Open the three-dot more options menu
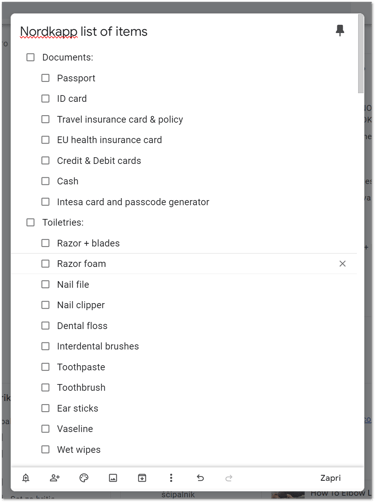The height and width of the screenshot is (502, 375). [171, 478]
